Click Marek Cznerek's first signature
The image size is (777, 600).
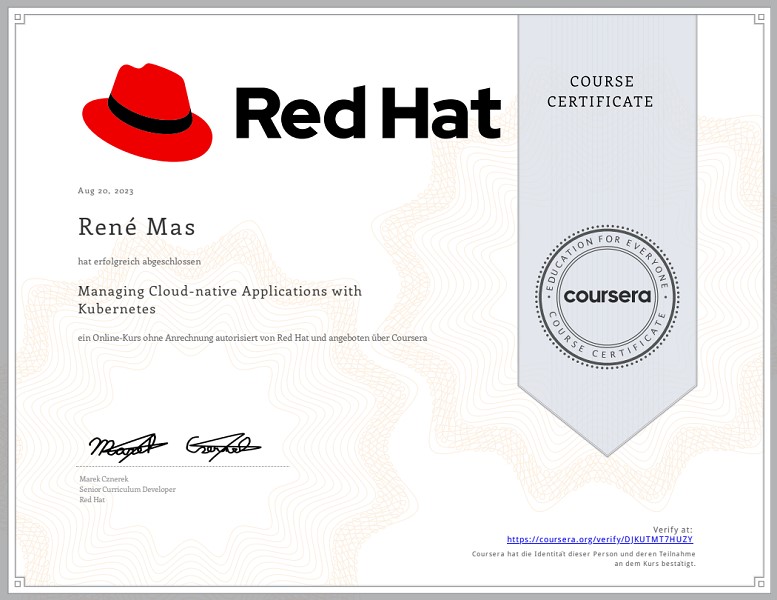tap(128, 447)
